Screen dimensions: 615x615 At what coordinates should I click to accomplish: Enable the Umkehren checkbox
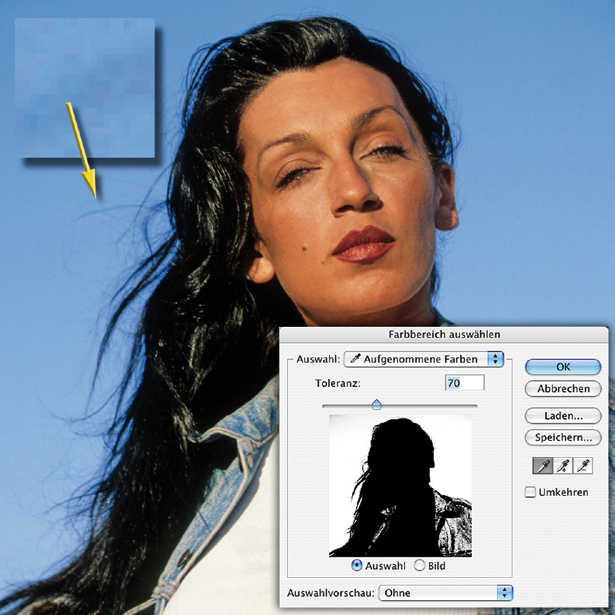530,492
